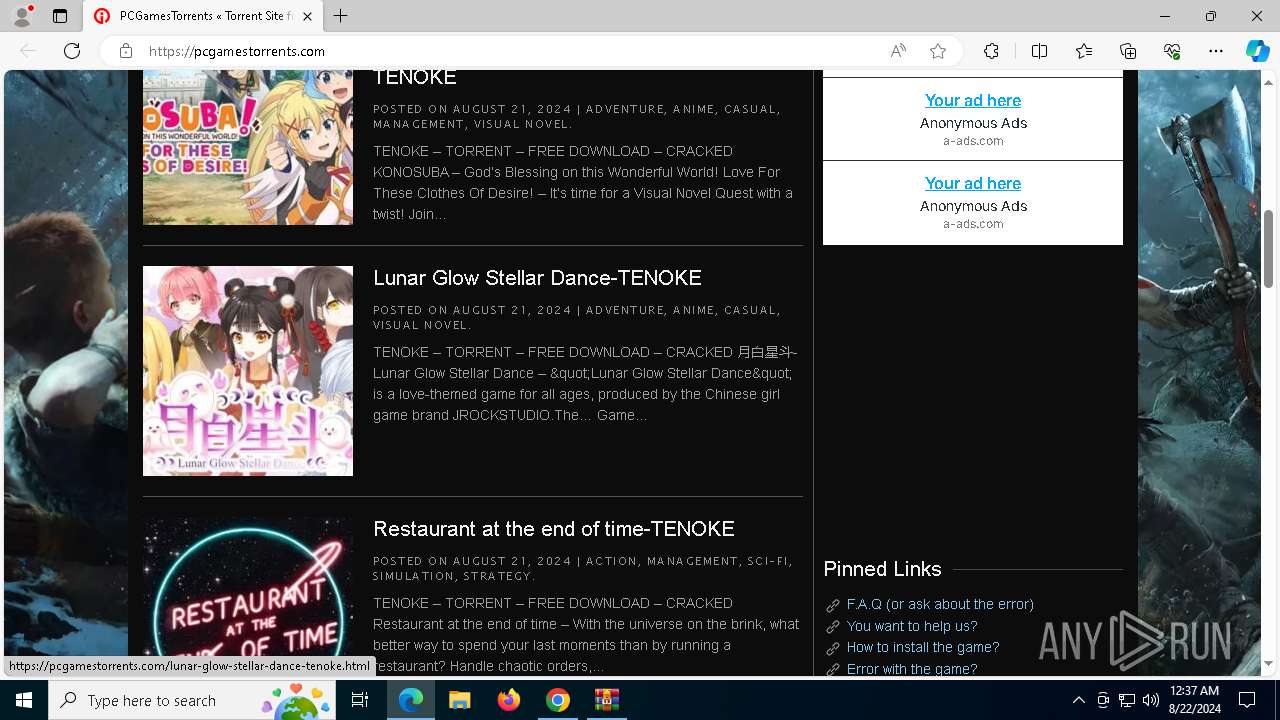The image size is (1280, 720).
Task: Click the Pinned Links heading
Action: pyautogui.click(x=882, y=569)
